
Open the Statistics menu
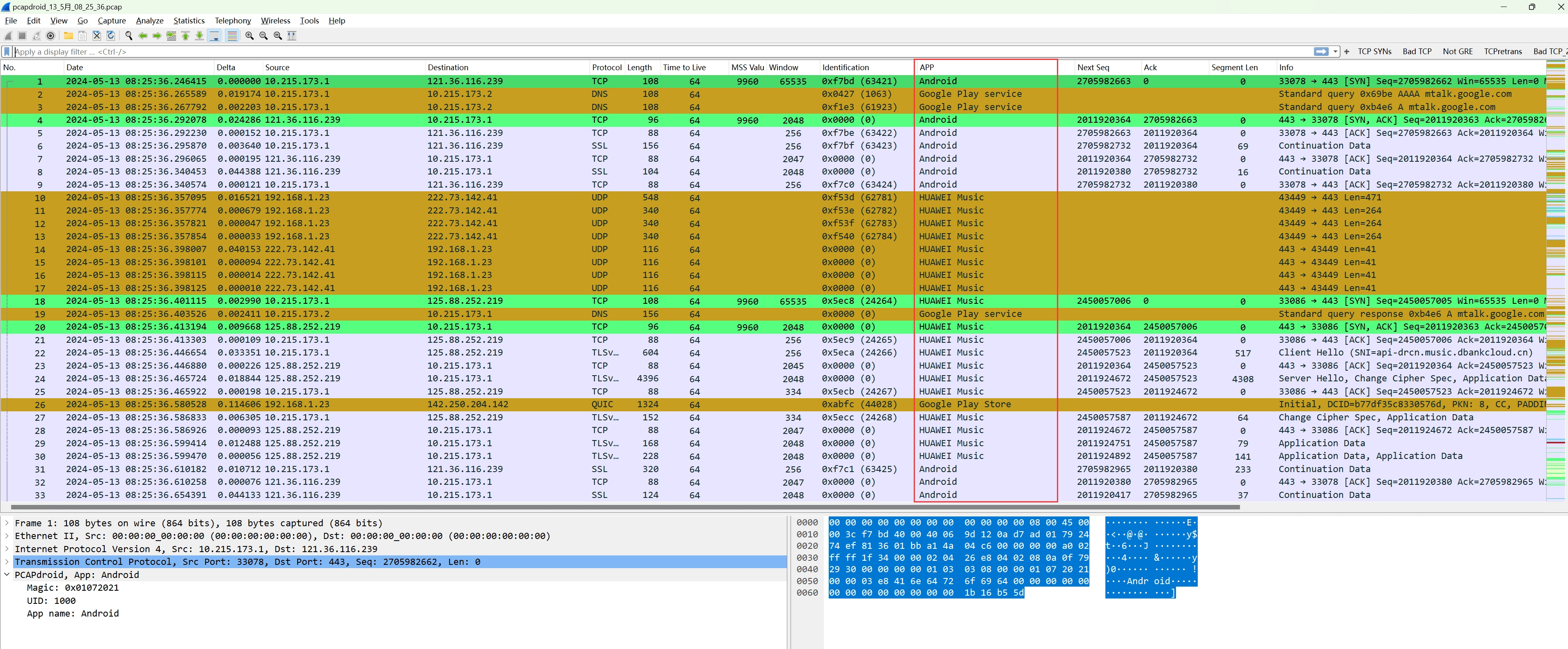point(189,21)
